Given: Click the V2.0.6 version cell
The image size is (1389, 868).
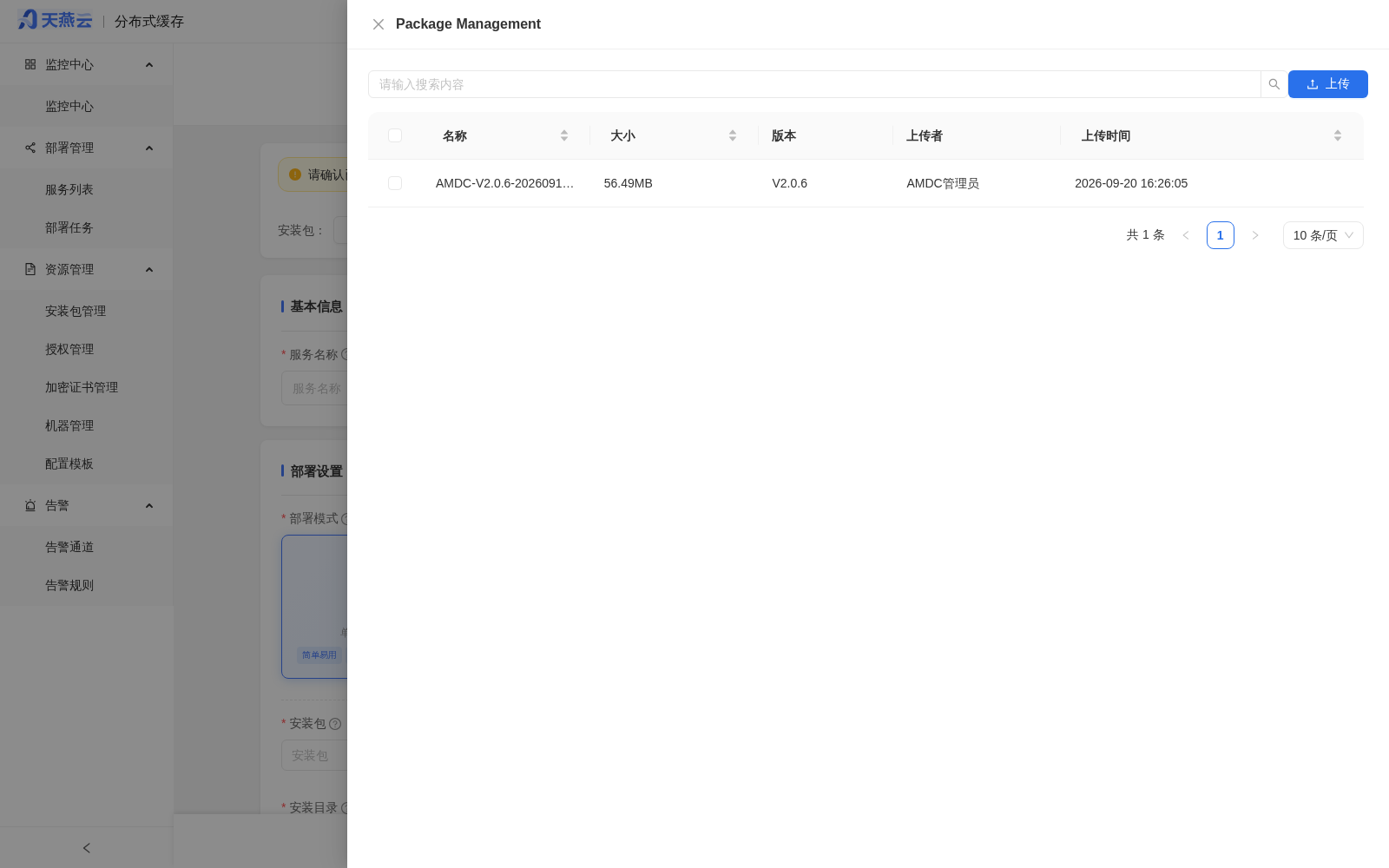Looking at the screenshot, I should (789, 183).
